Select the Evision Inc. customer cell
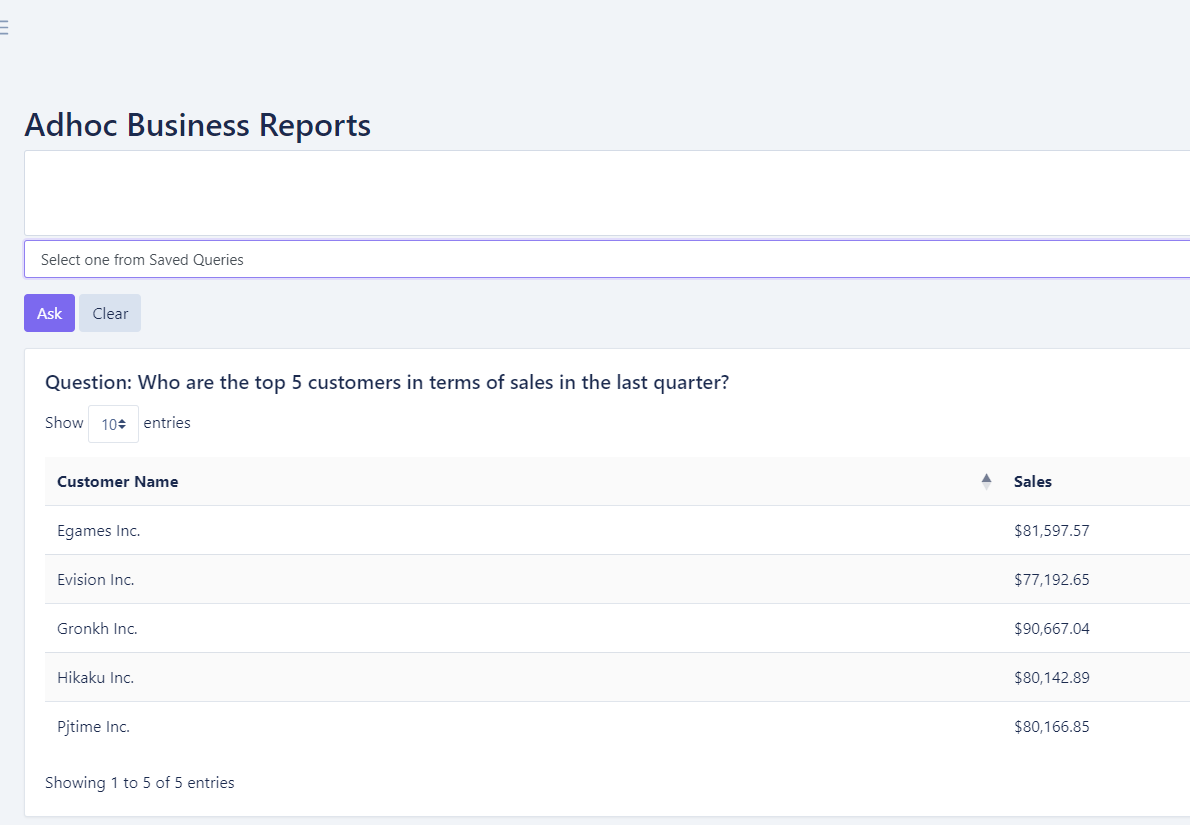The height and width of the screenshot is (825, 1190). click(x=96, y=580)
